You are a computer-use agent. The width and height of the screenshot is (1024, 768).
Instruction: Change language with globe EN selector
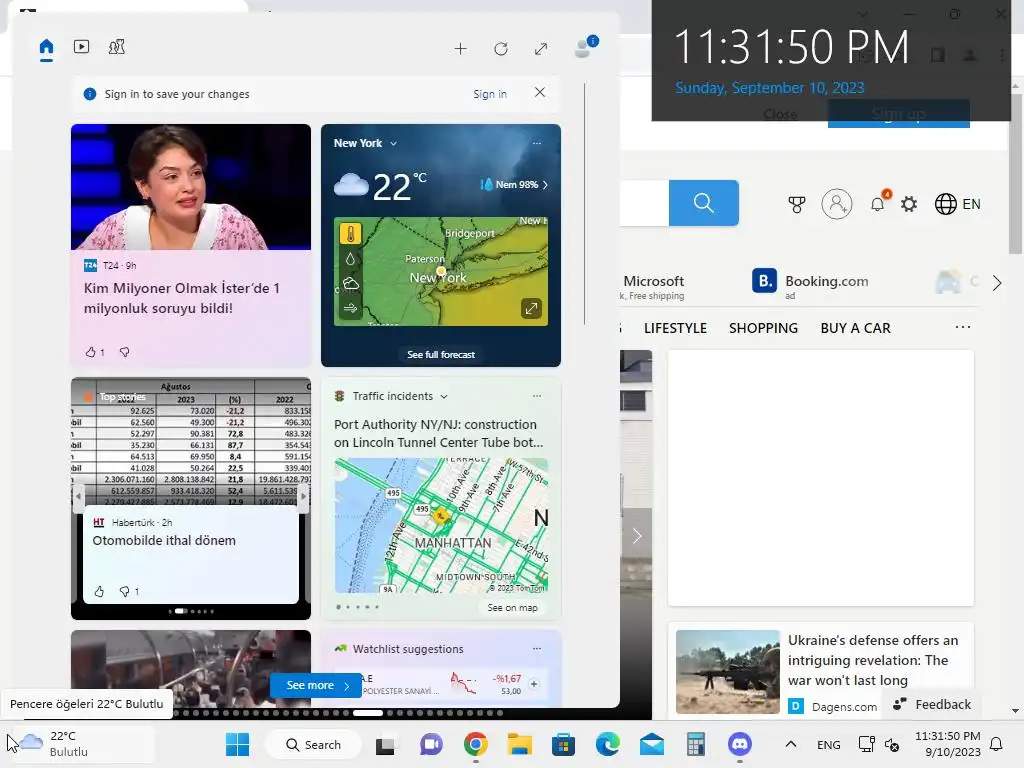957,204
